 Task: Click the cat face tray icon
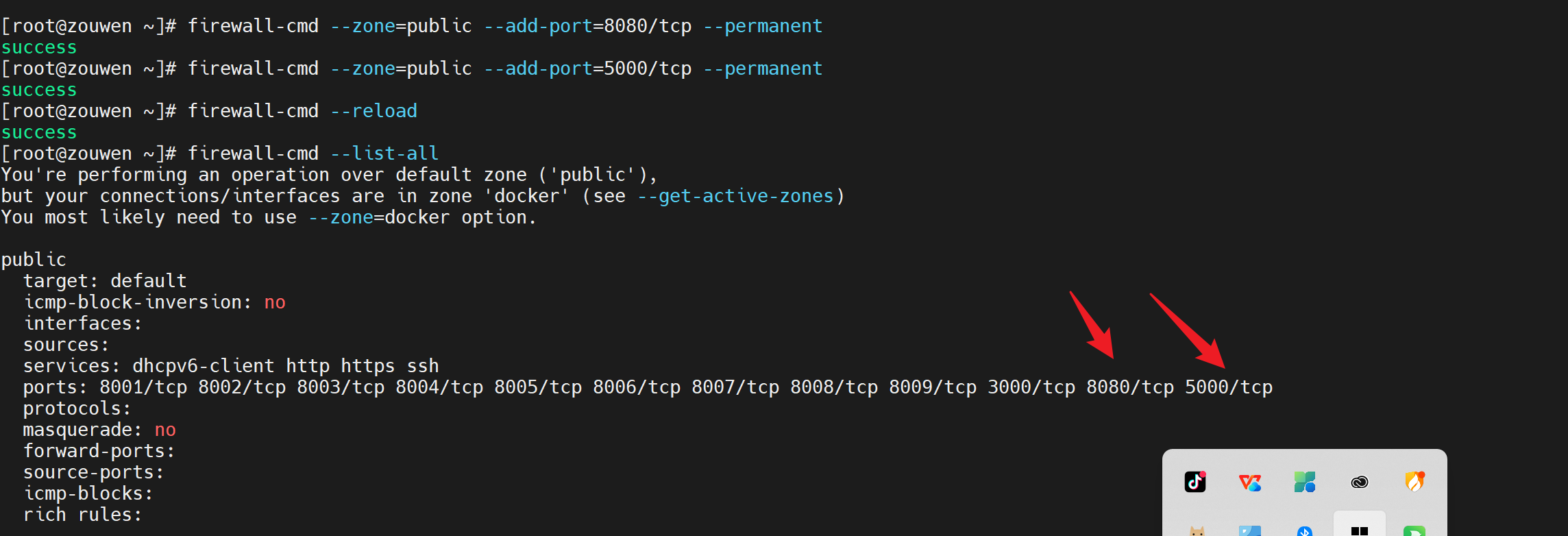point(1197,531)
